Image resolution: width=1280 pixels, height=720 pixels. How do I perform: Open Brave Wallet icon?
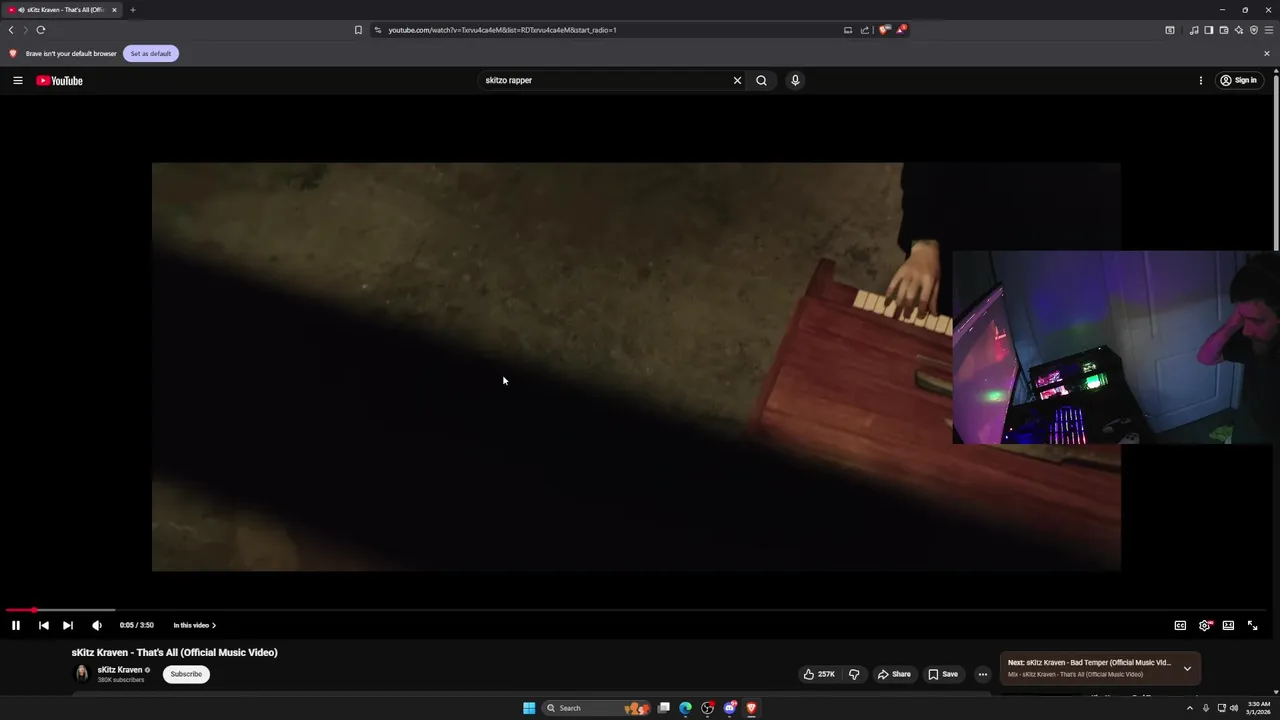point(1224,30)
